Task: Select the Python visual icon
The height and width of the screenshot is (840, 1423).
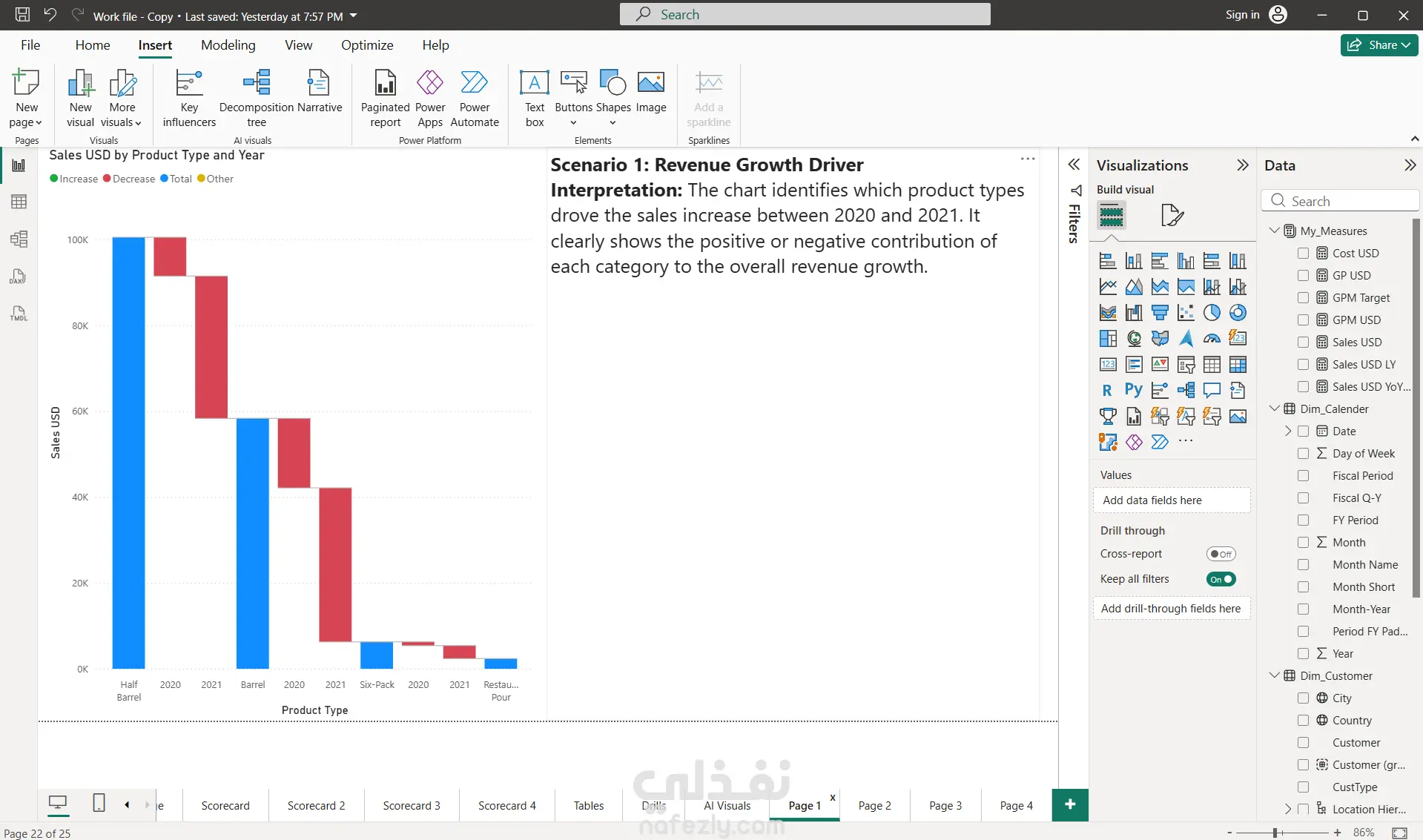Action: coord(1133,390)
